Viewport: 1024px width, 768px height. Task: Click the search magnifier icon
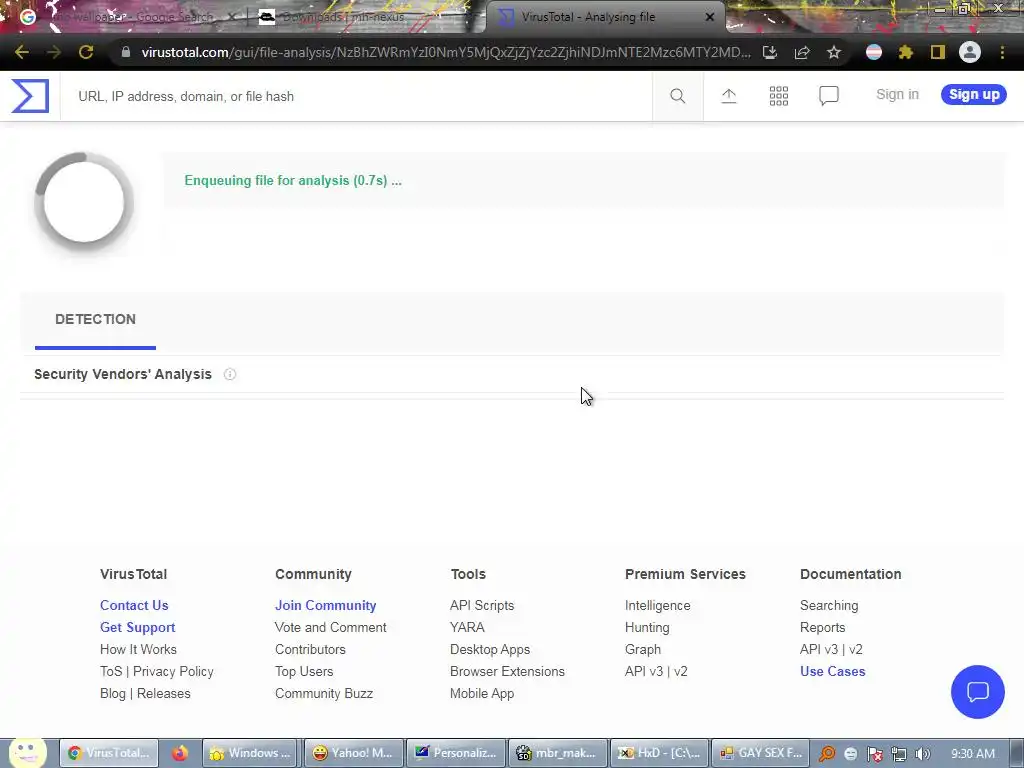pos(678,96)
